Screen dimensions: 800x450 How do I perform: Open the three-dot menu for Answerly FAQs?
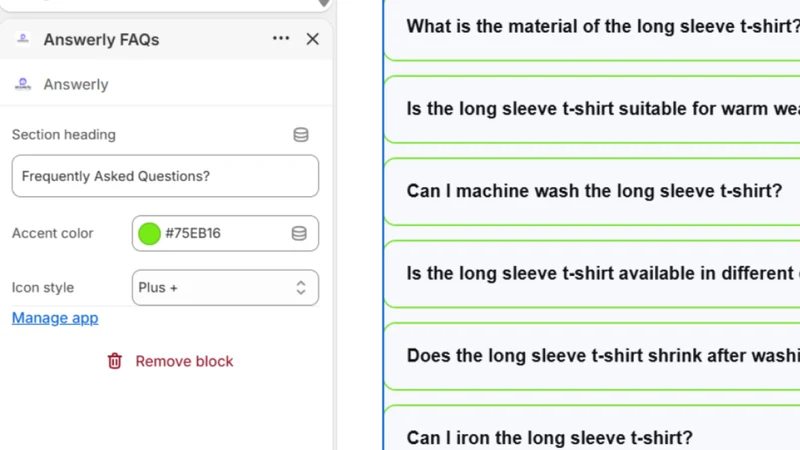point(281,39)
